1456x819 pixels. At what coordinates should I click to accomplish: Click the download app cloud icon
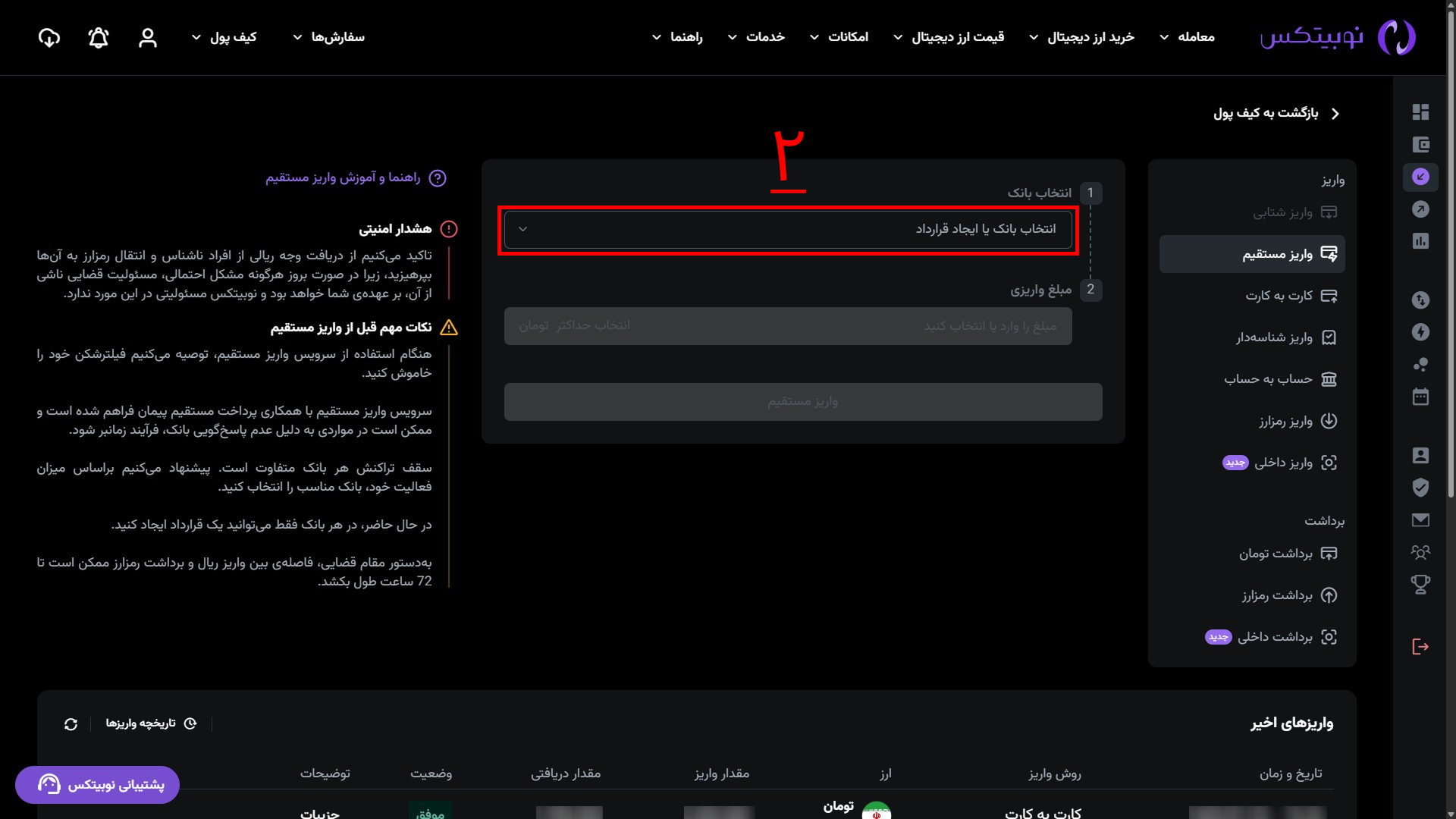click(x=49, y=37)
